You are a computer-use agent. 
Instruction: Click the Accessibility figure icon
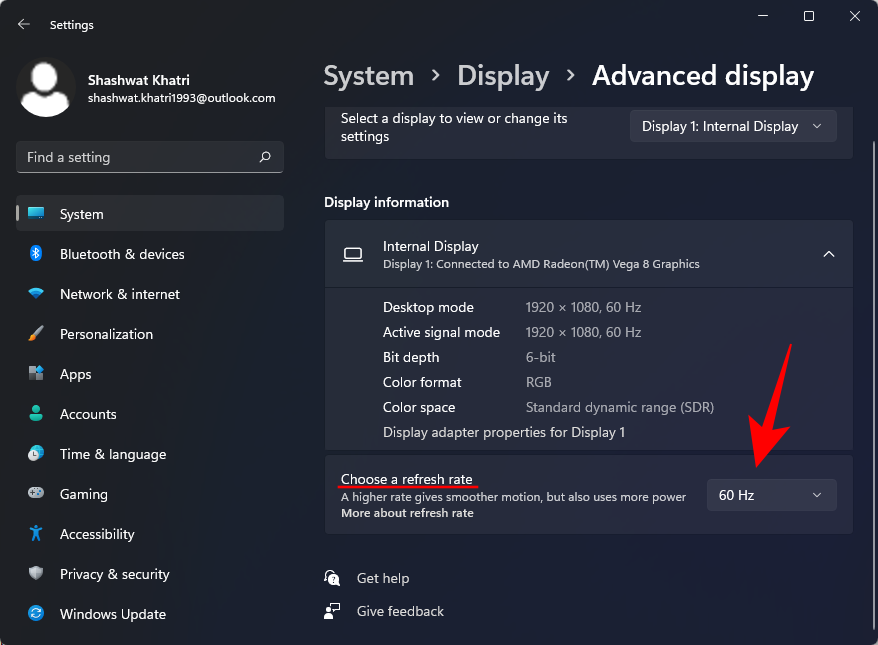pyautogui.click(x=36, y=534)
